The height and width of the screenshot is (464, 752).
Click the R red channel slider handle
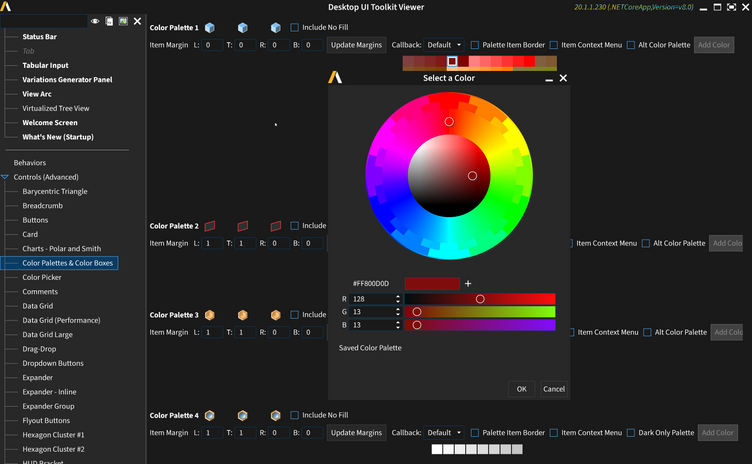pyautogui.click(x=480, y=299)
